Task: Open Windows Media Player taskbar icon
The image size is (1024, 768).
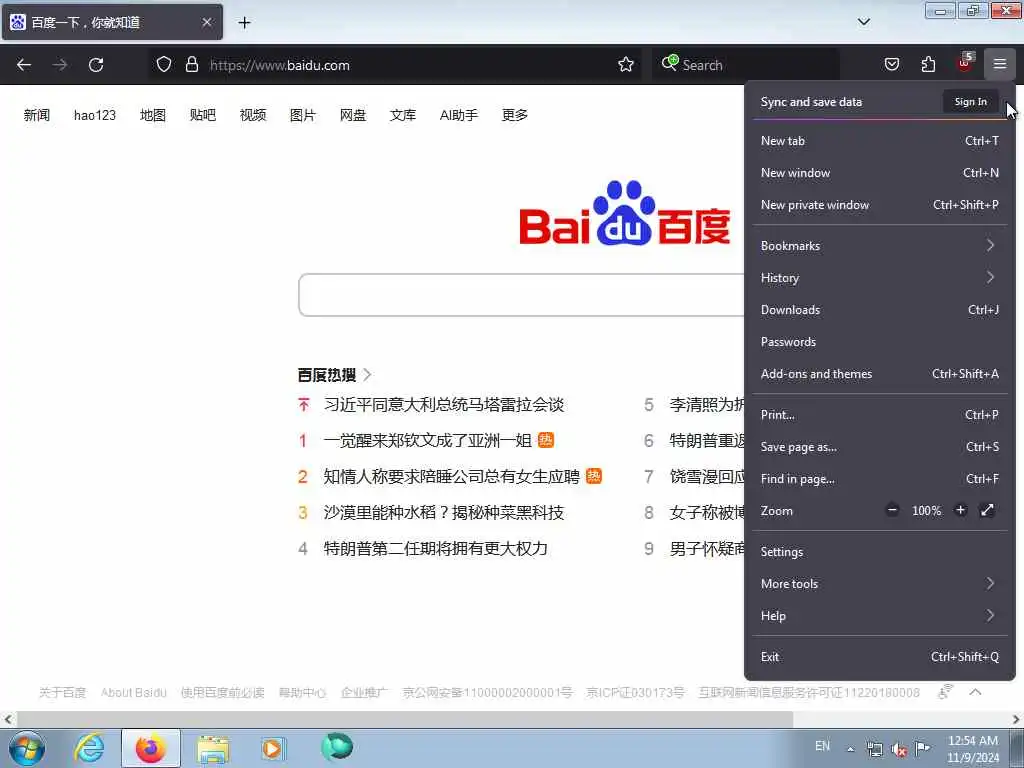Action: pos(272,748)
